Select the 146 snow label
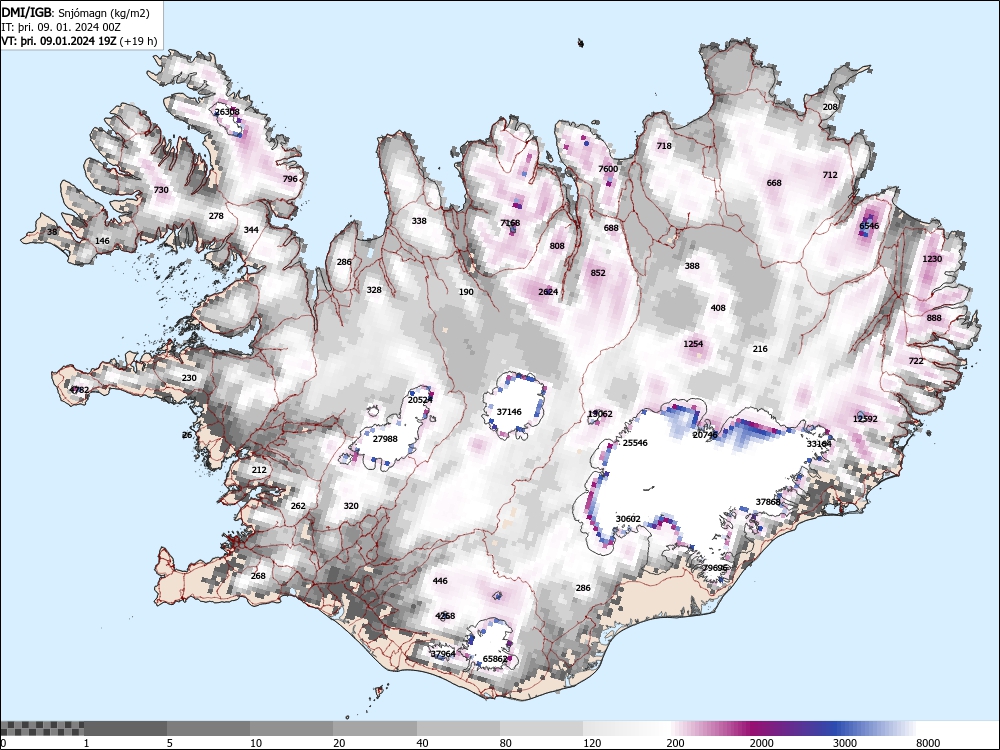This screenshot has width=1000, height=750. click(x=102, y=240)
